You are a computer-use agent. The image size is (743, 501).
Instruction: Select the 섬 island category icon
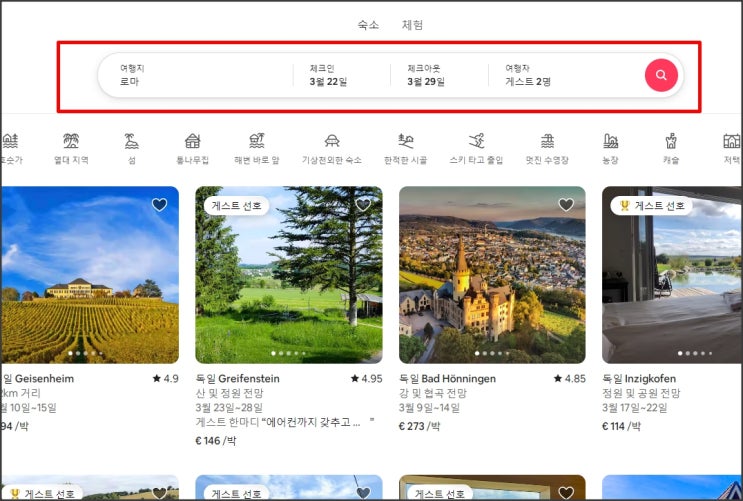131,148
